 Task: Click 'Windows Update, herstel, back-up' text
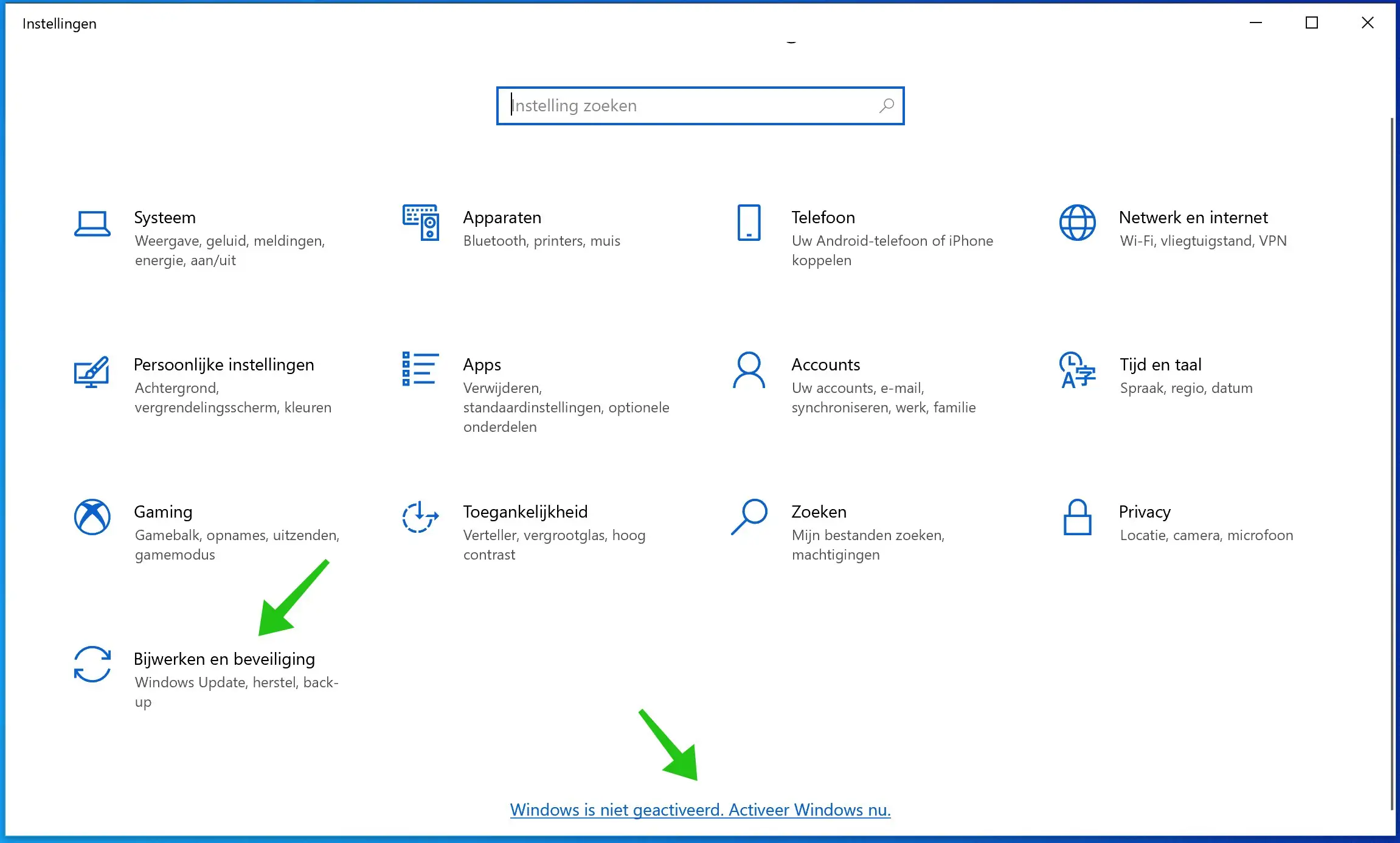pos(237,692)
